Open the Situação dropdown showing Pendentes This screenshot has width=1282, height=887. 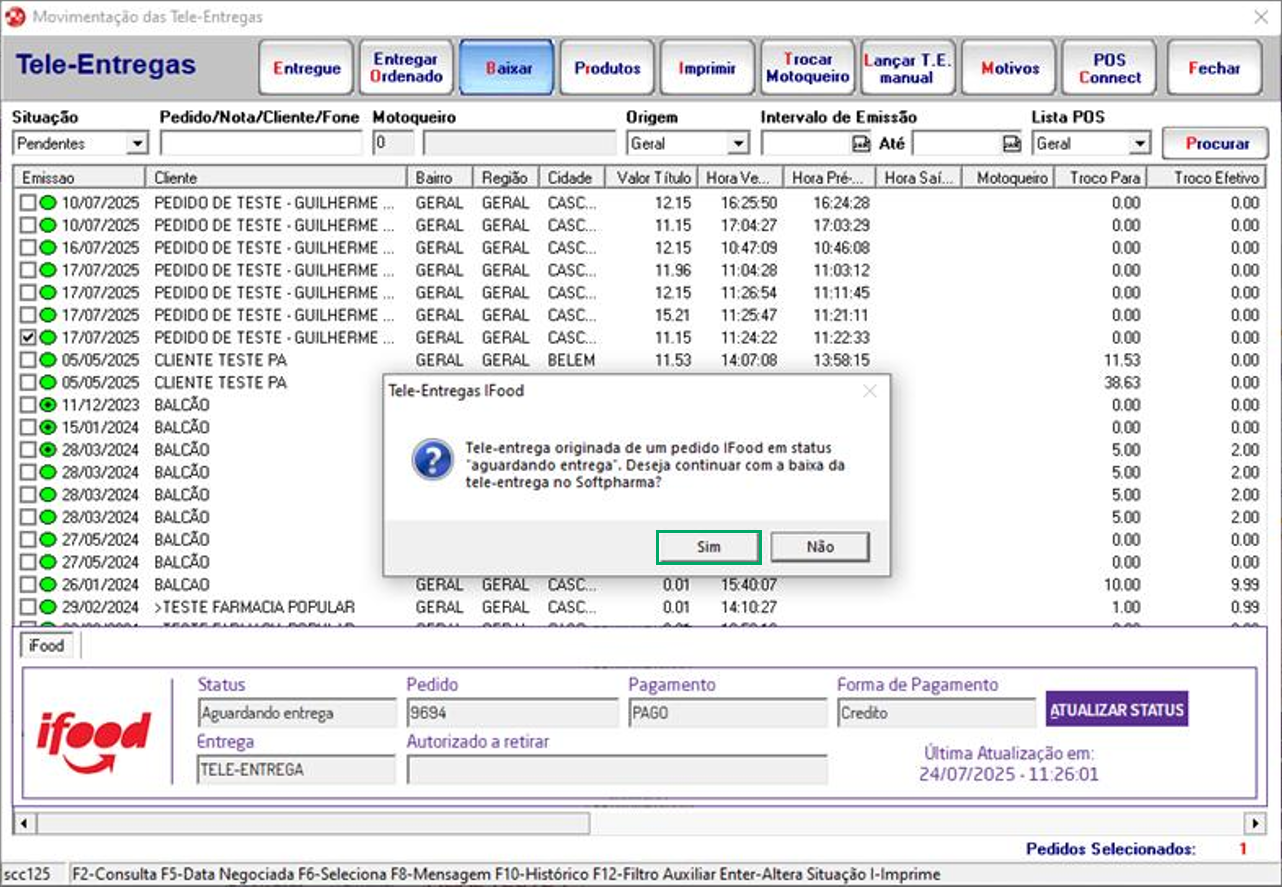point(138,144)
